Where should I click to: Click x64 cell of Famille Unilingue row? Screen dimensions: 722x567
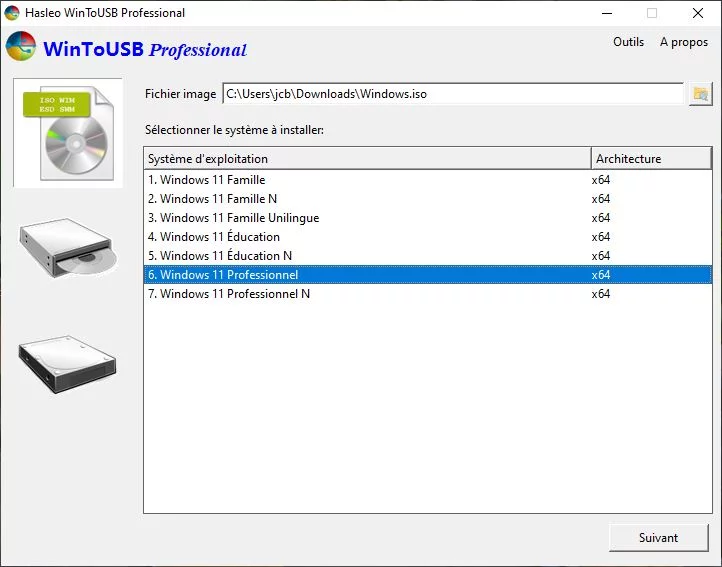pyautogui.click(x=600, y=218)
